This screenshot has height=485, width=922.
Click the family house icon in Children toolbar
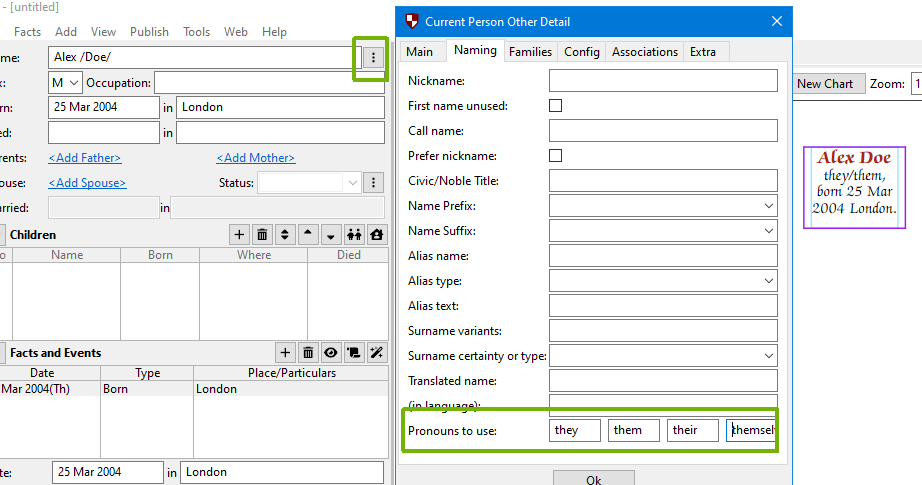[x=377, y=235]
